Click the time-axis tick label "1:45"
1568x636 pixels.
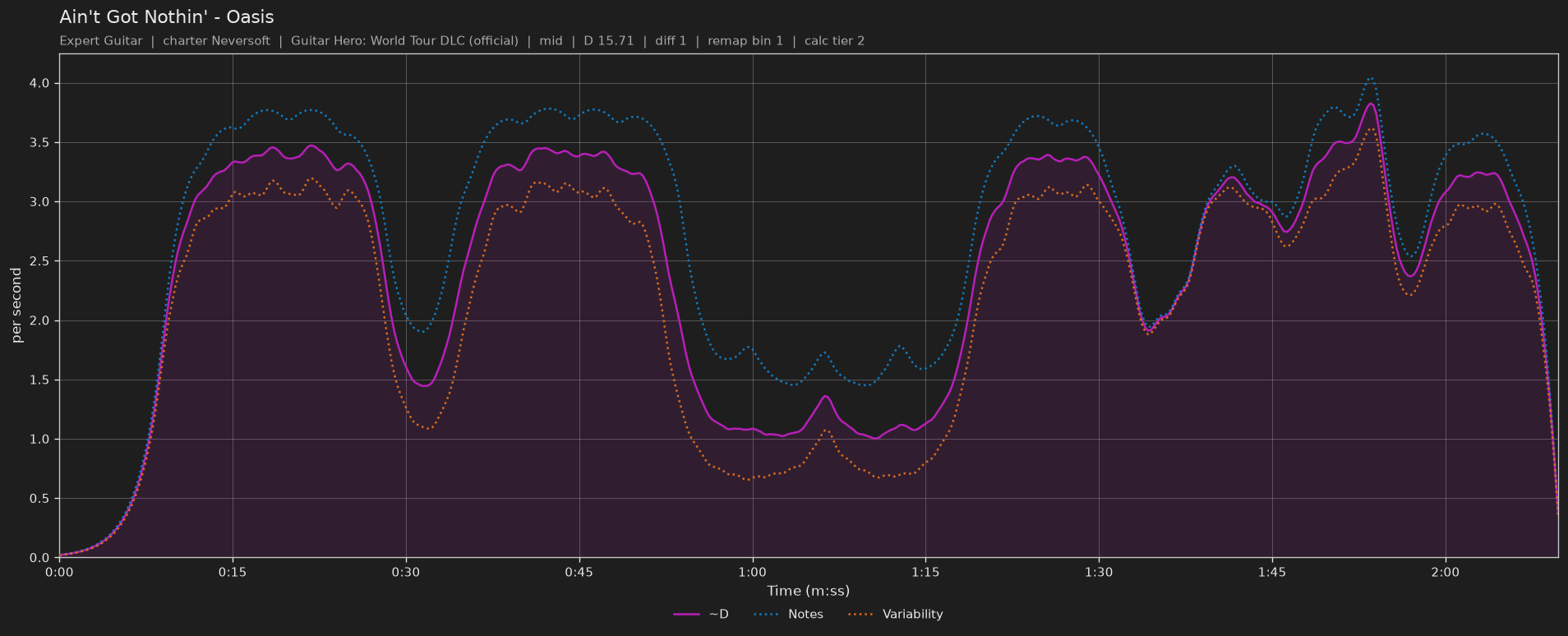coord(1272,572)
